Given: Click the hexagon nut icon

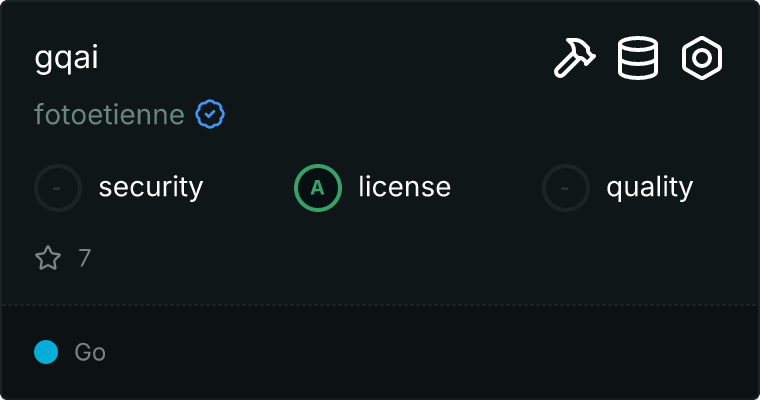Looking at the screenshot, I should [702, 58].
